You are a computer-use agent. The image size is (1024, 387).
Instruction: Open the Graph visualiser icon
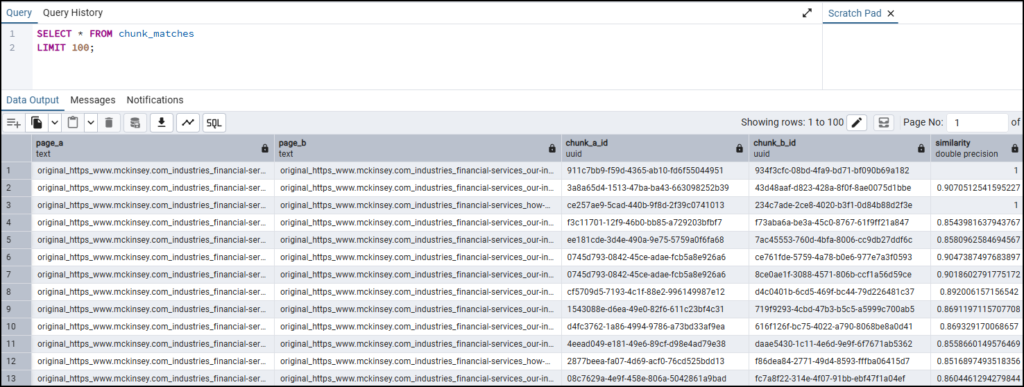[x=188, y=123]
